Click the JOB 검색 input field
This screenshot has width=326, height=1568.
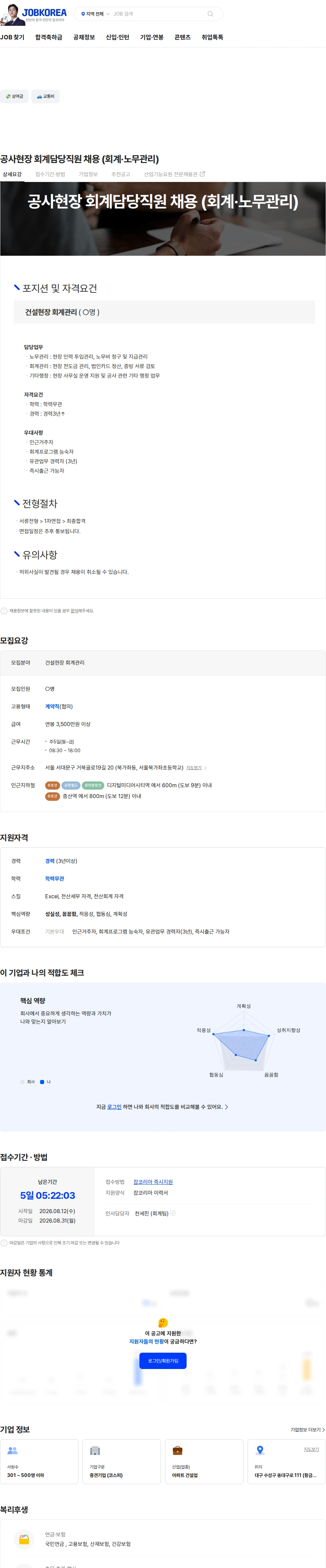pos(158,14)
